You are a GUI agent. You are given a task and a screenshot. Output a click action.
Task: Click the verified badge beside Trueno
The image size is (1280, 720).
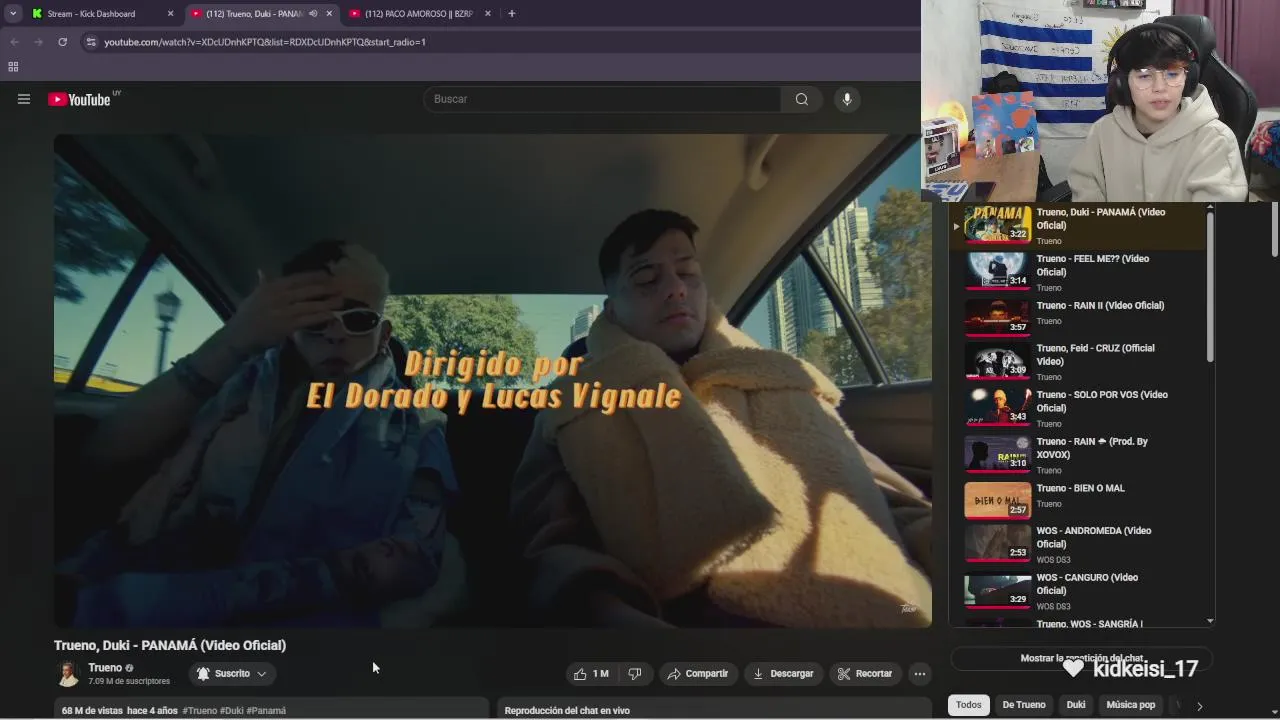pos(129,668)
